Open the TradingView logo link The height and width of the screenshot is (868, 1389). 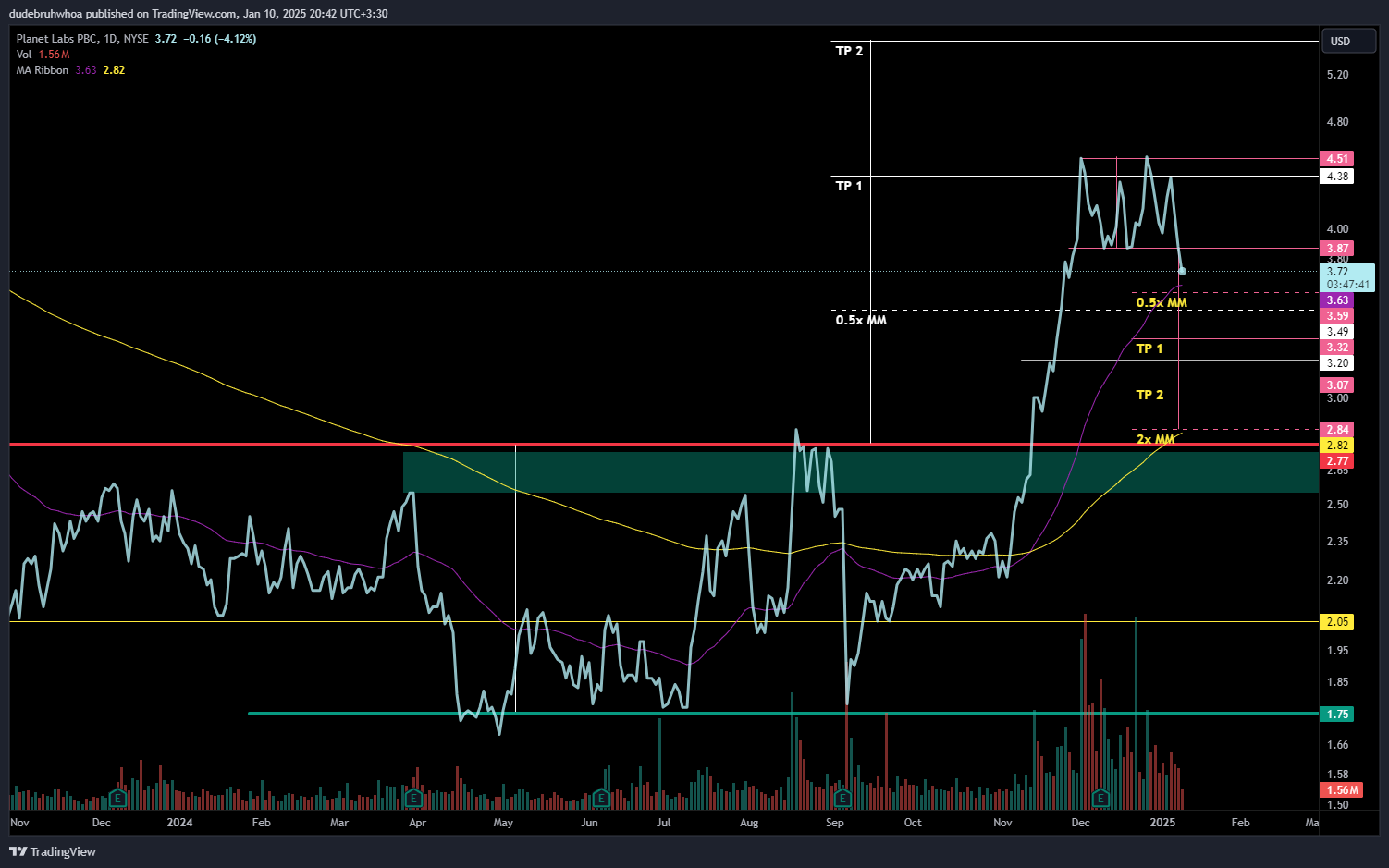[53, 851]
